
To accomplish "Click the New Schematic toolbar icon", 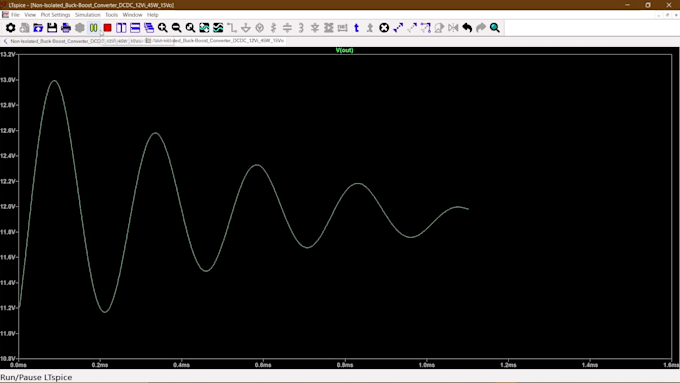I will 24,28.
